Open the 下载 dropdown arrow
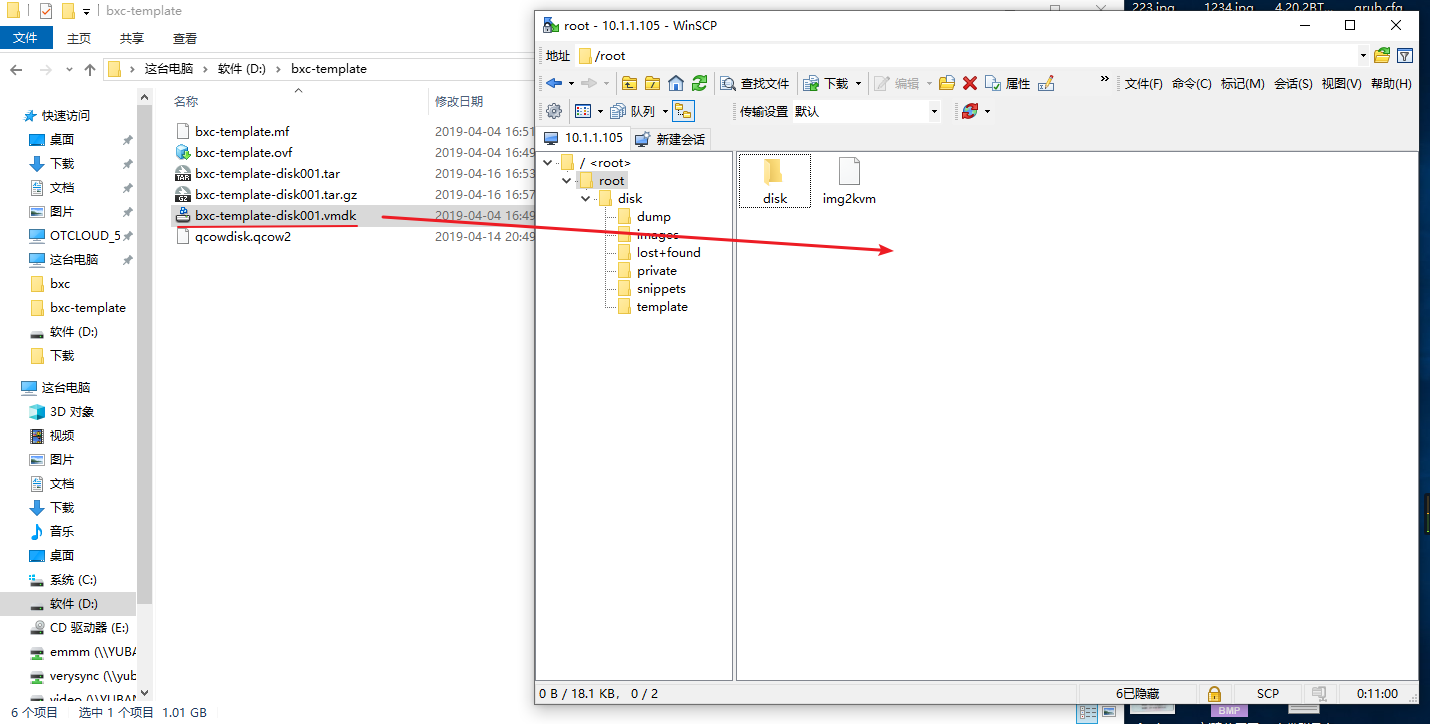This screenshot has height=724, width=1430. point(858,83)
